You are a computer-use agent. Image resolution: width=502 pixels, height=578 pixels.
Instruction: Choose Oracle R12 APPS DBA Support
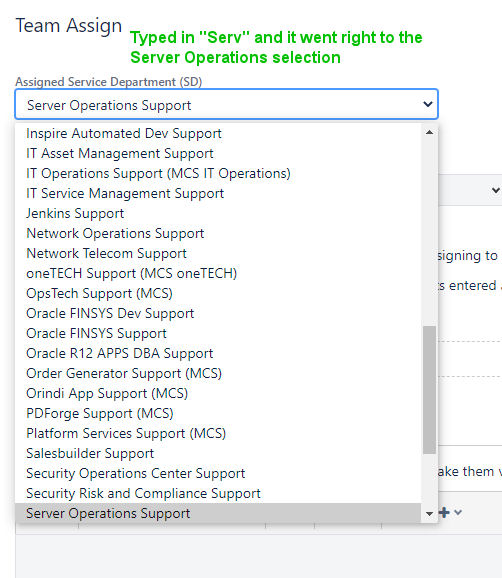pos(218,353)
